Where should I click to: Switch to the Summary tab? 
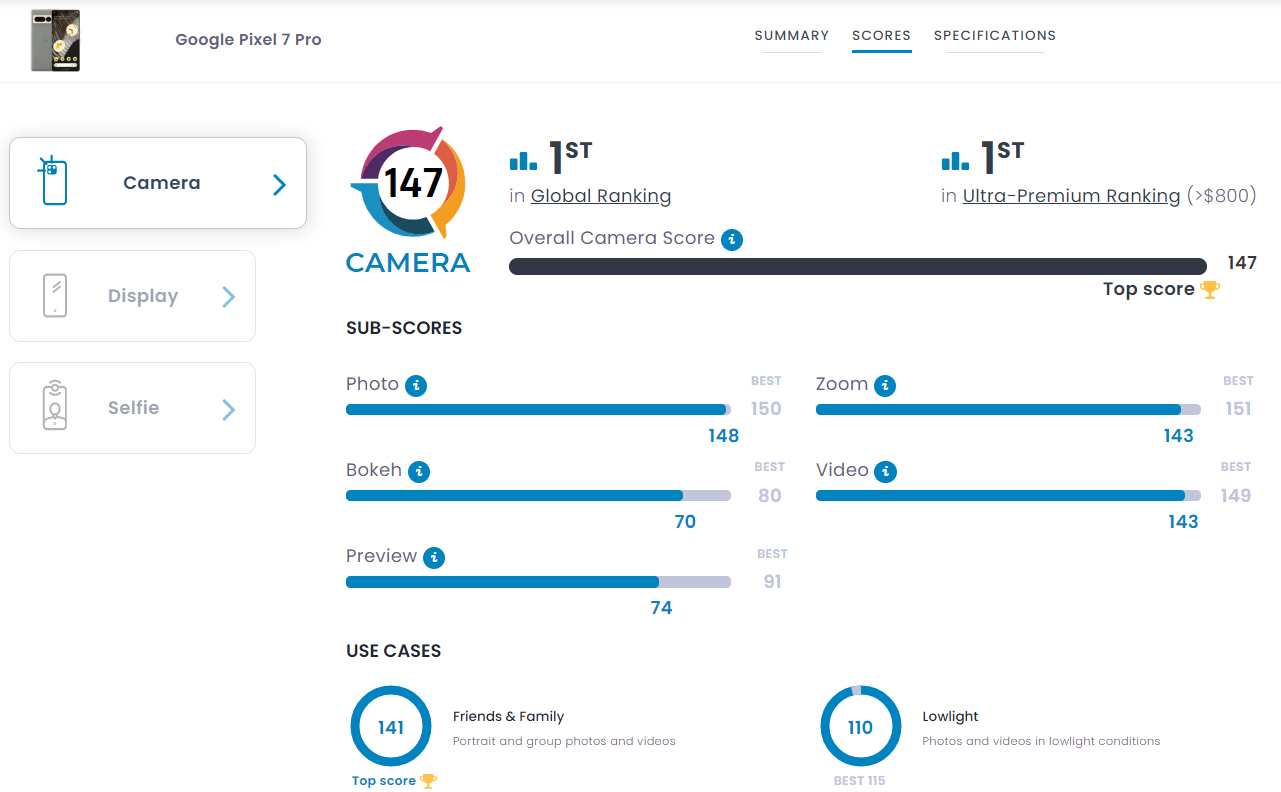[x=791, y=36]
